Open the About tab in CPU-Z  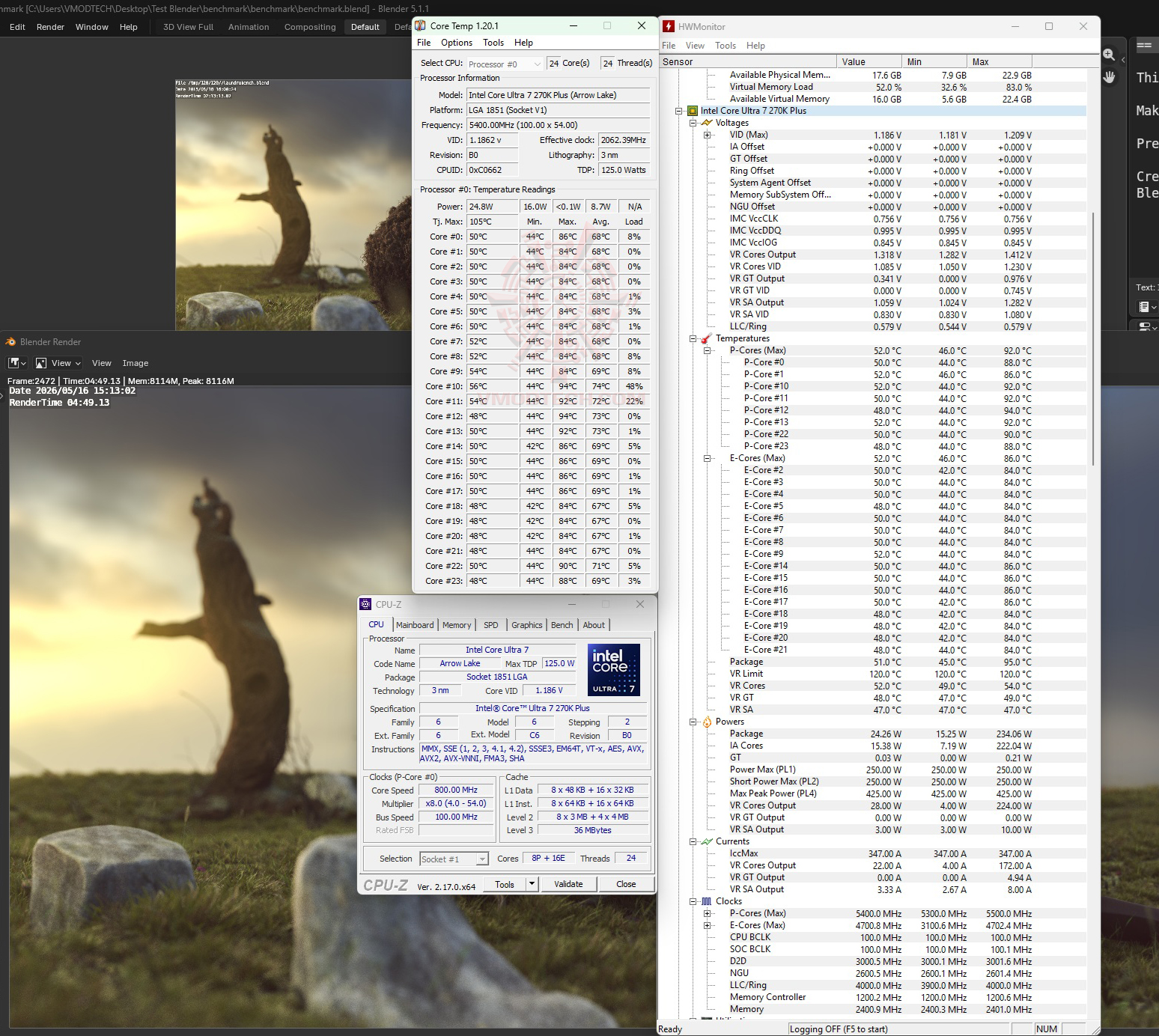coord(594,625)
